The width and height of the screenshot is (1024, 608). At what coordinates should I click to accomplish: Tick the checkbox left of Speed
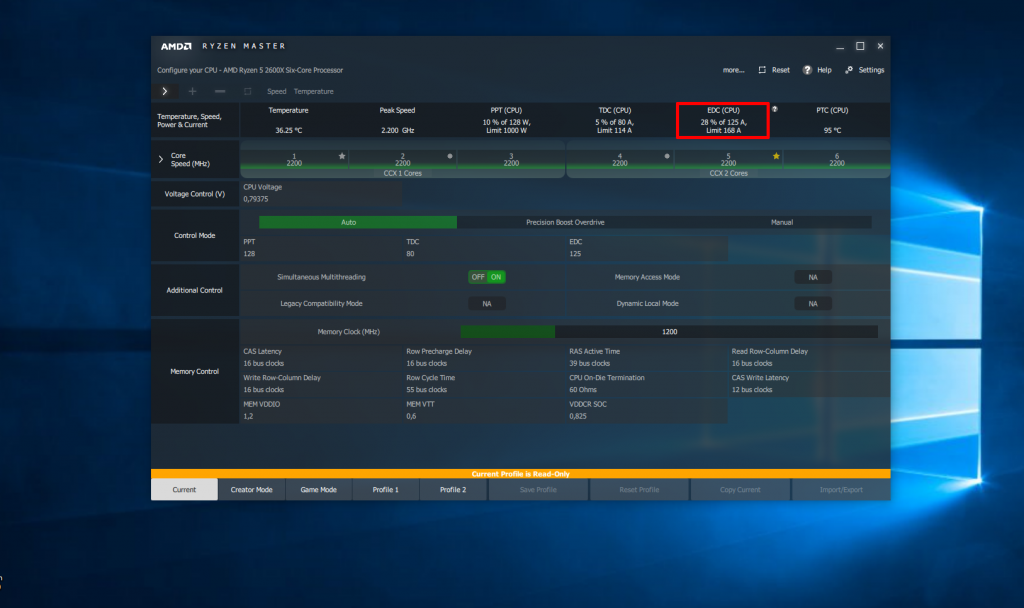click(x=248, y=91)
